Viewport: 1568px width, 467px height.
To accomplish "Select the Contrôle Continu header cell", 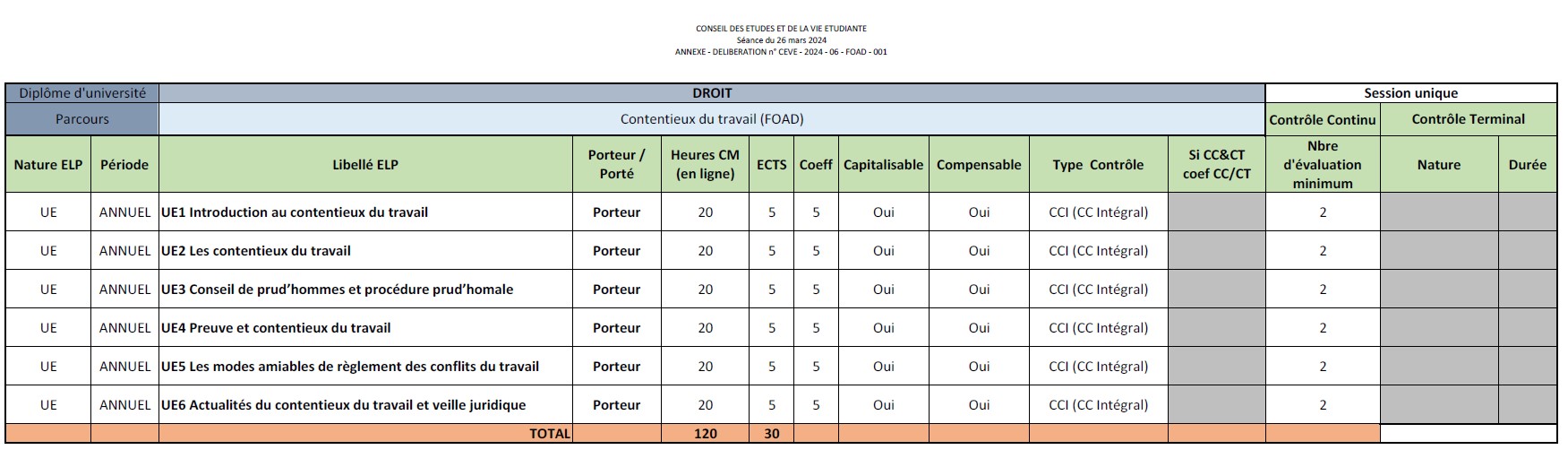I will (x=1323, y=119).
